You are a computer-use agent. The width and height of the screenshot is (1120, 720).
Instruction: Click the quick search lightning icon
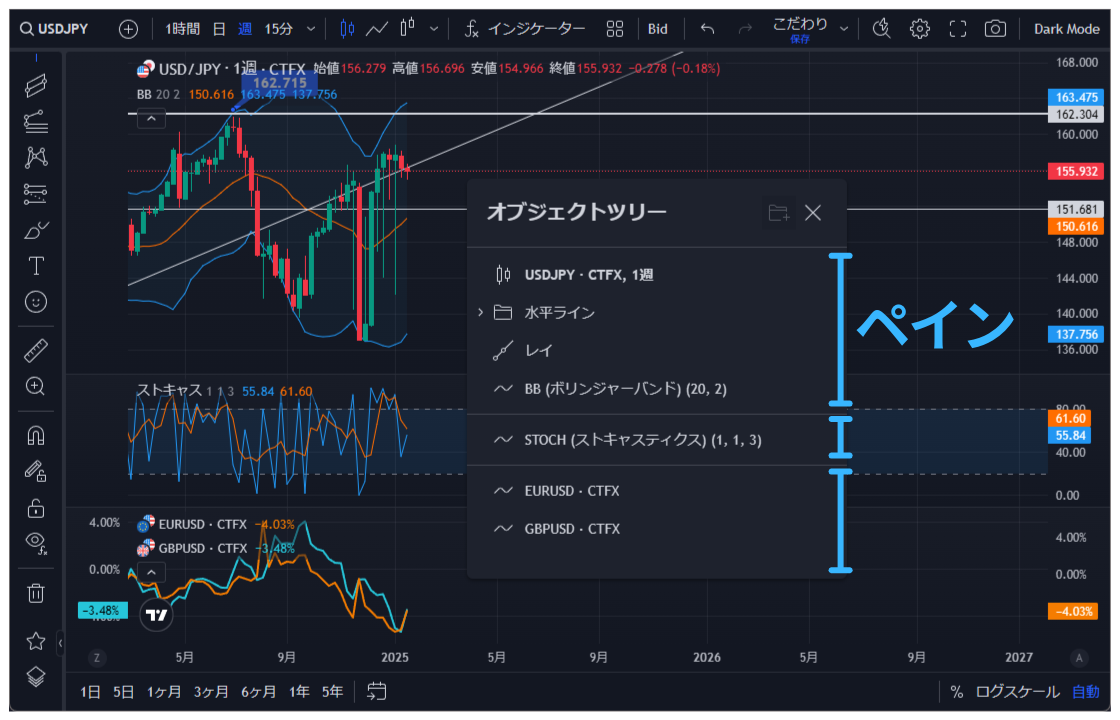pos(881,29)
